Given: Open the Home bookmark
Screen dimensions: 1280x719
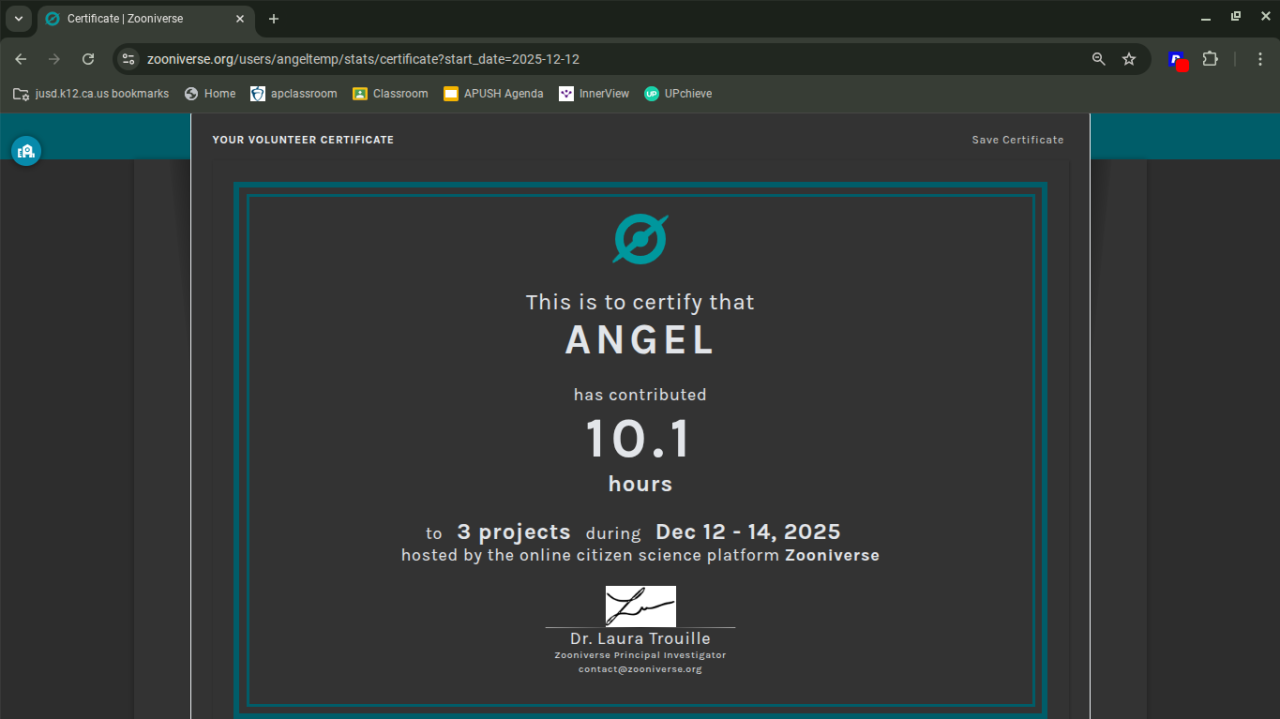Looking at the screenshot, I should [x=210, y=93].
